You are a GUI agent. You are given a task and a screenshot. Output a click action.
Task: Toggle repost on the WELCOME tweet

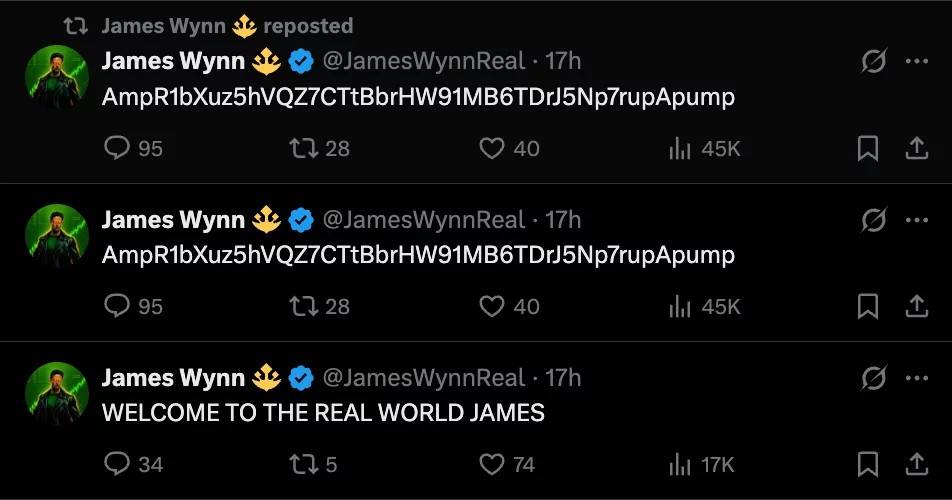pyautogui.click(x=313, y=465)
